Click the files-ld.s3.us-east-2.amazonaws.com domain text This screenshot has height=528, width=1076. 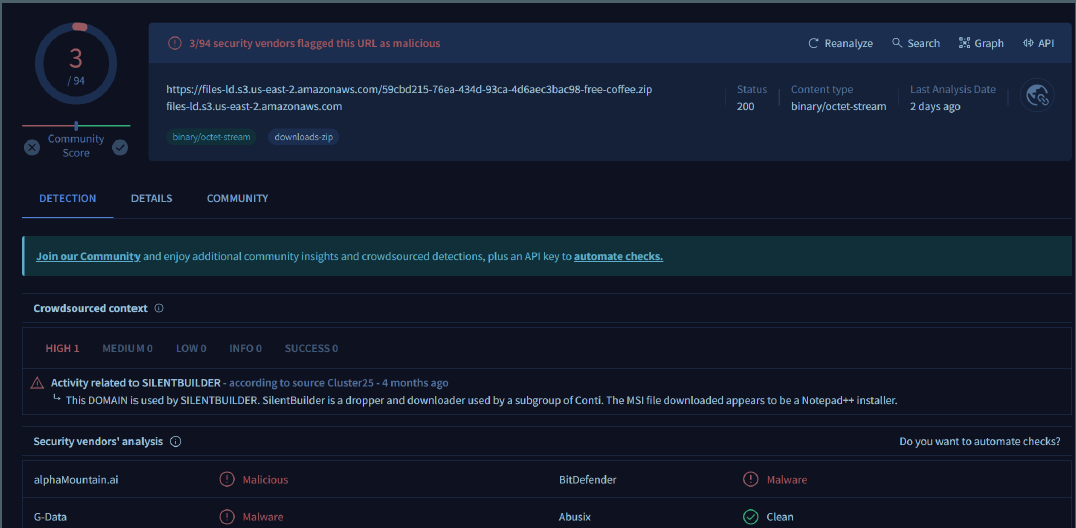point(254,106)
